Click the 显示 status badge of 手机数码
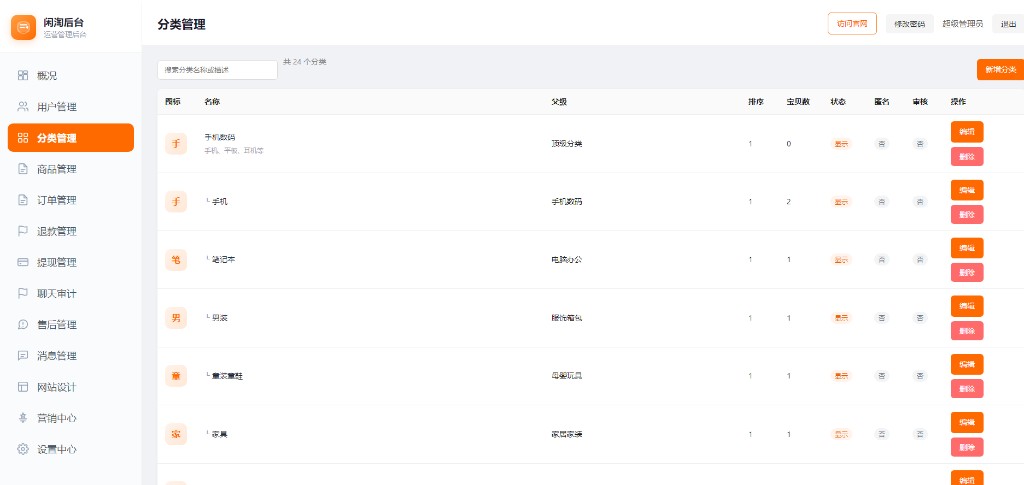Image resolution: width=1024 pixels, height=485 pixels. [x=840, y=144]
